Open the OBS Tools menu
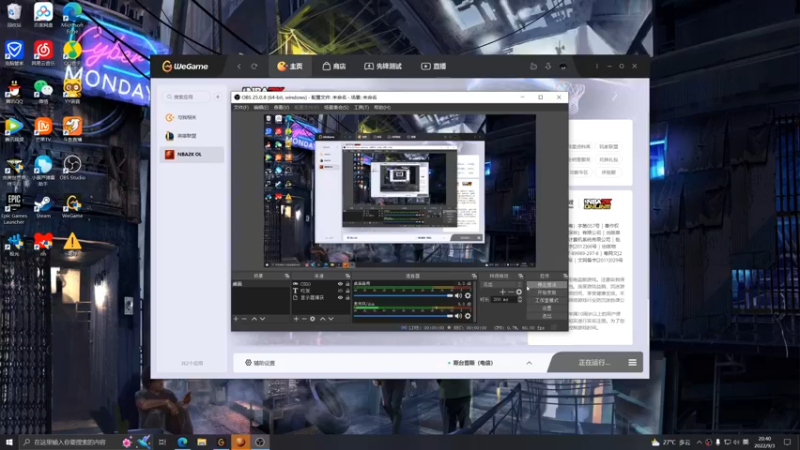This screenshot has height=450, width=800. tap(361, 108)
